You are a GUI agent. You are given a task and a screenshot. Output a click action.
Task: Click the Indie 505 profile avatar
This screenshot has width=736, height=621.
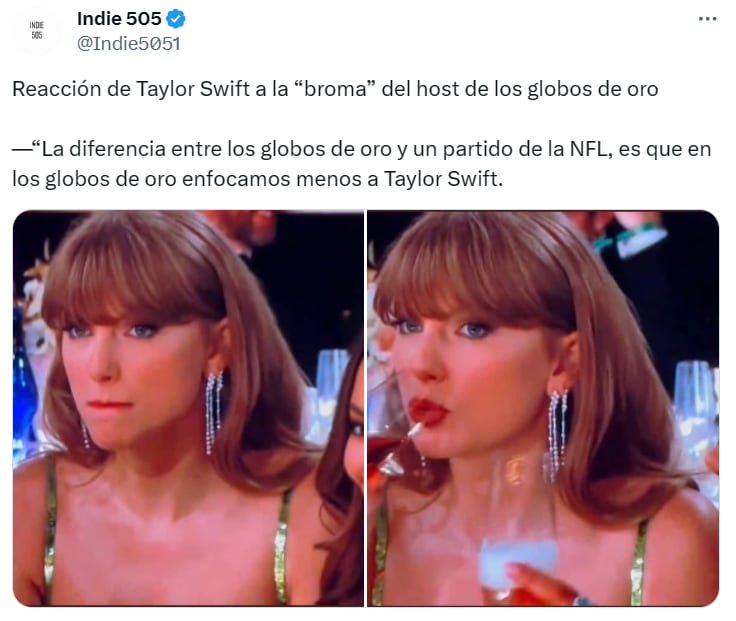tap(37, 30)
